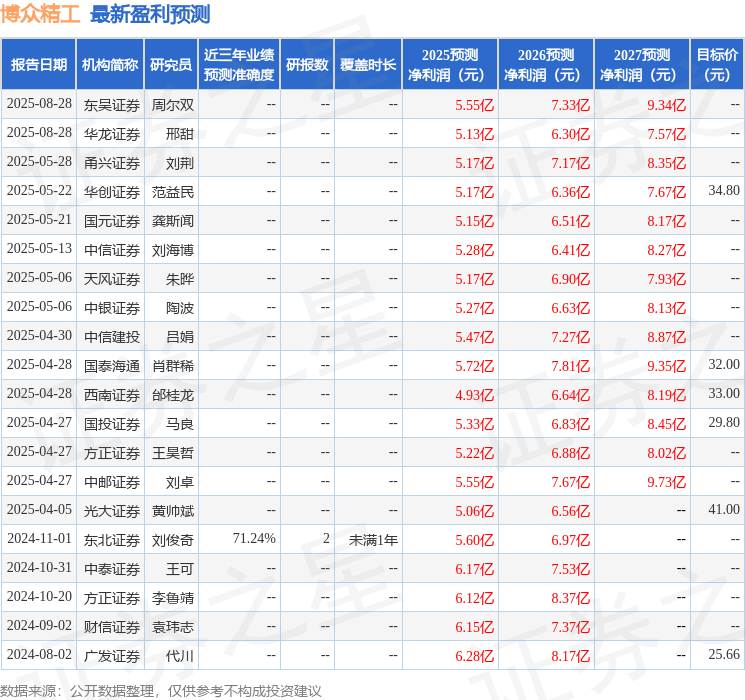
Task: Click the 华创证券 institution cell
Action: (x=112, y=192)
